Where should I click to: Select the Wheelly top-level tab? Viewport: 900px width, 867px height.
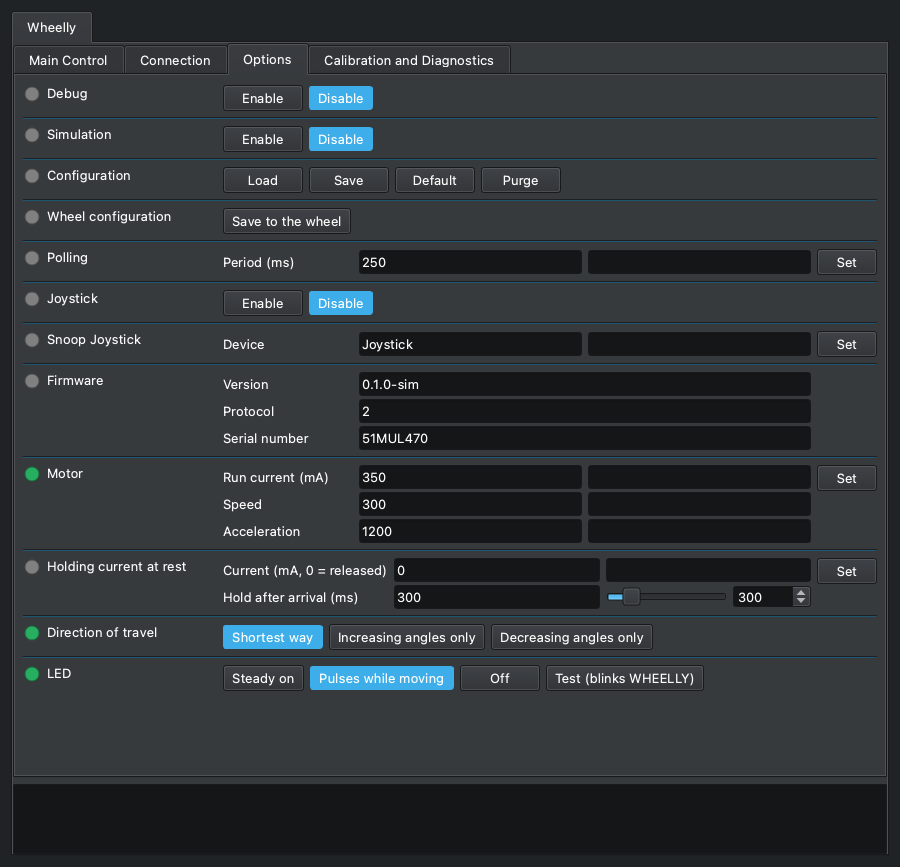click(x=52, y=28)
